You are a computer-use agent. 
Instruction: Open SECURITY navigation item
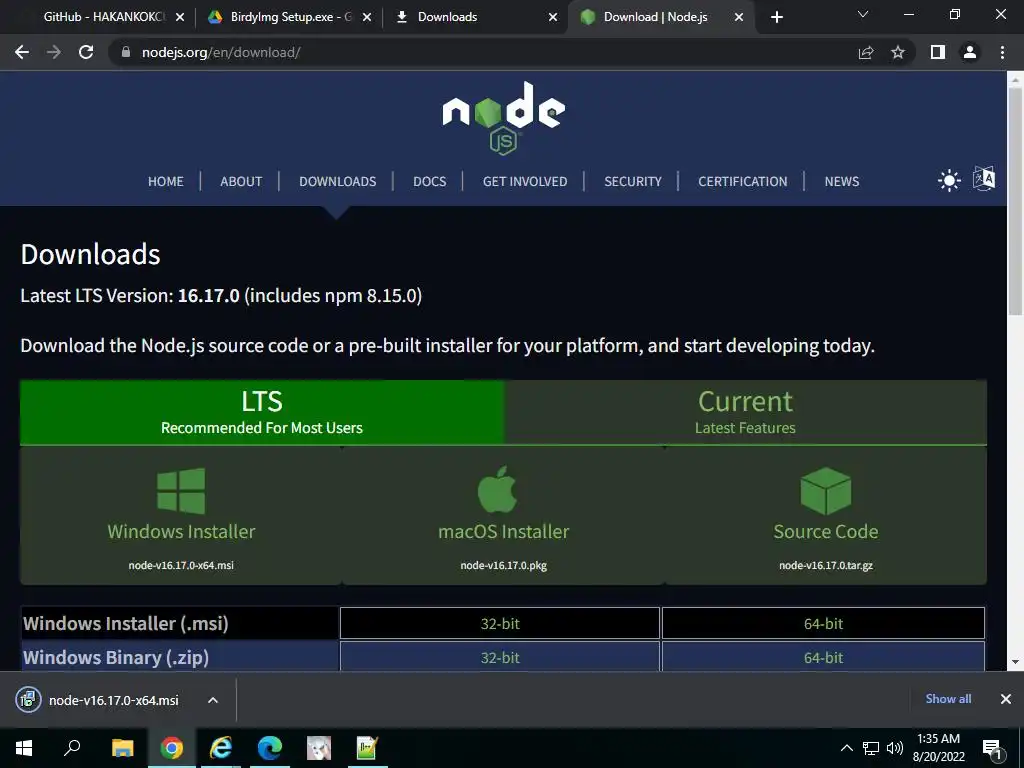[x=633, y=182]
